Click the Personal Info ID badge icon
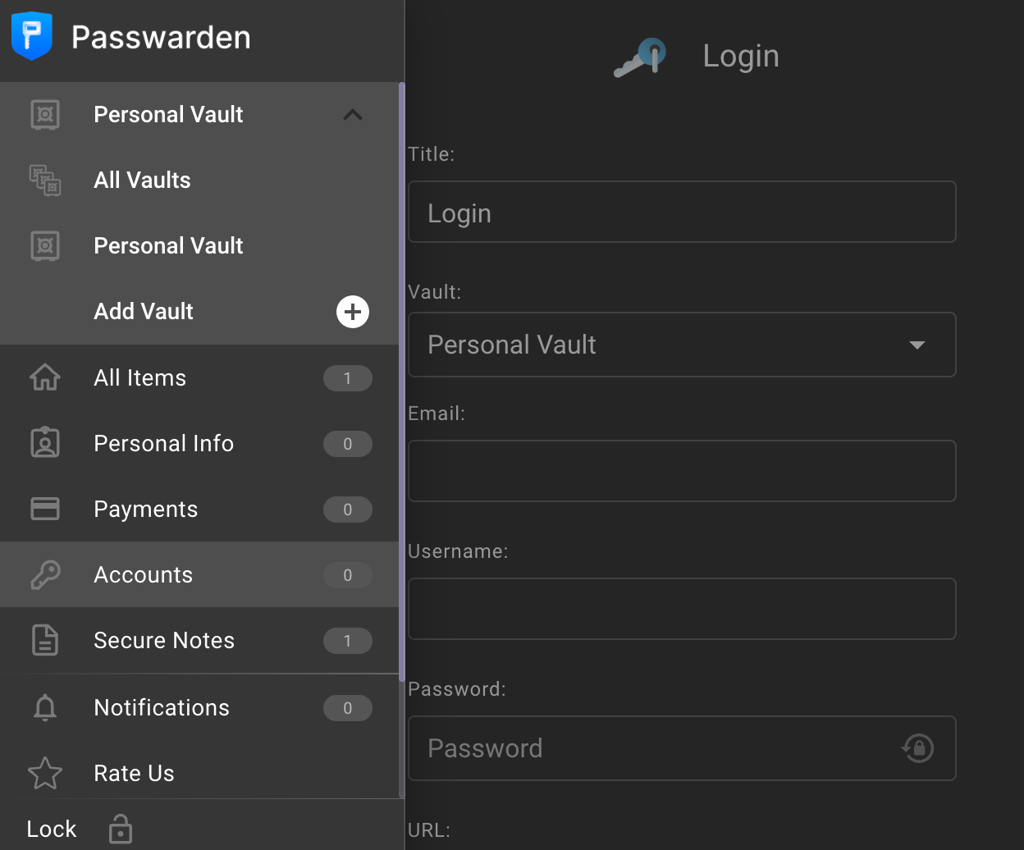 click(45, 443)
